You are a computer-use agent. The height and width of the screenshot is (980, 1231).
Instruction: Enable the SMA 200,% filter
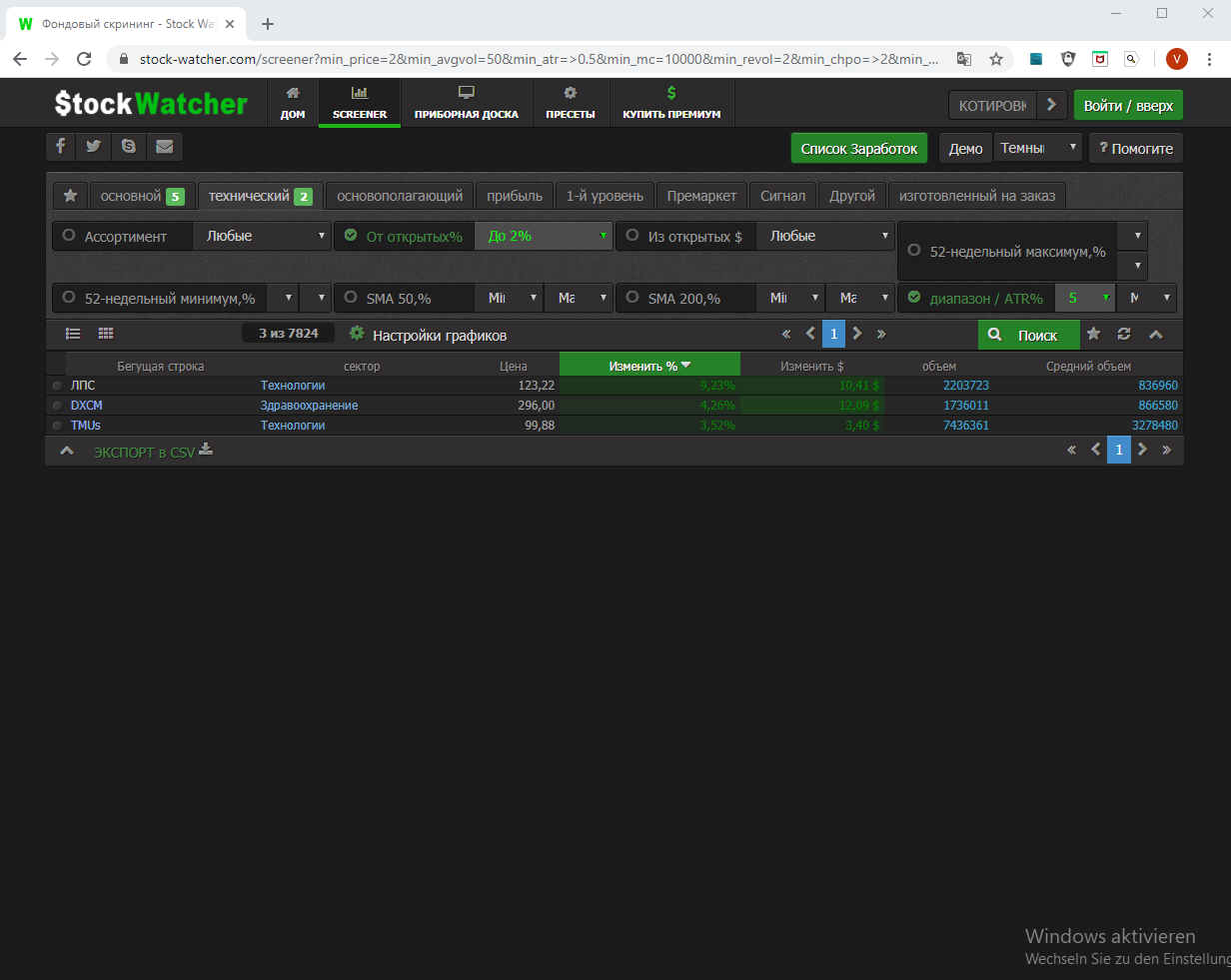point(632,298)
